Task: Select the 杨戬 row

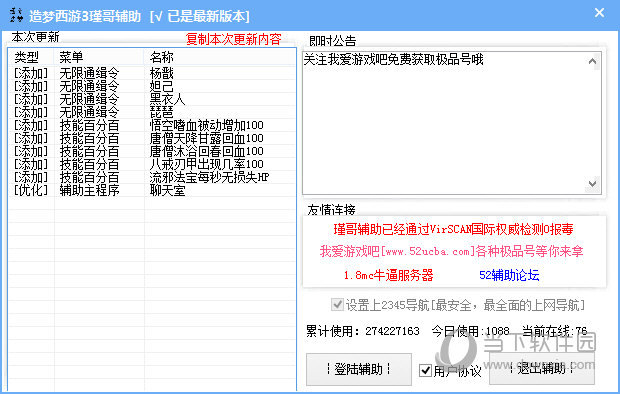Action: pos(152,73)
